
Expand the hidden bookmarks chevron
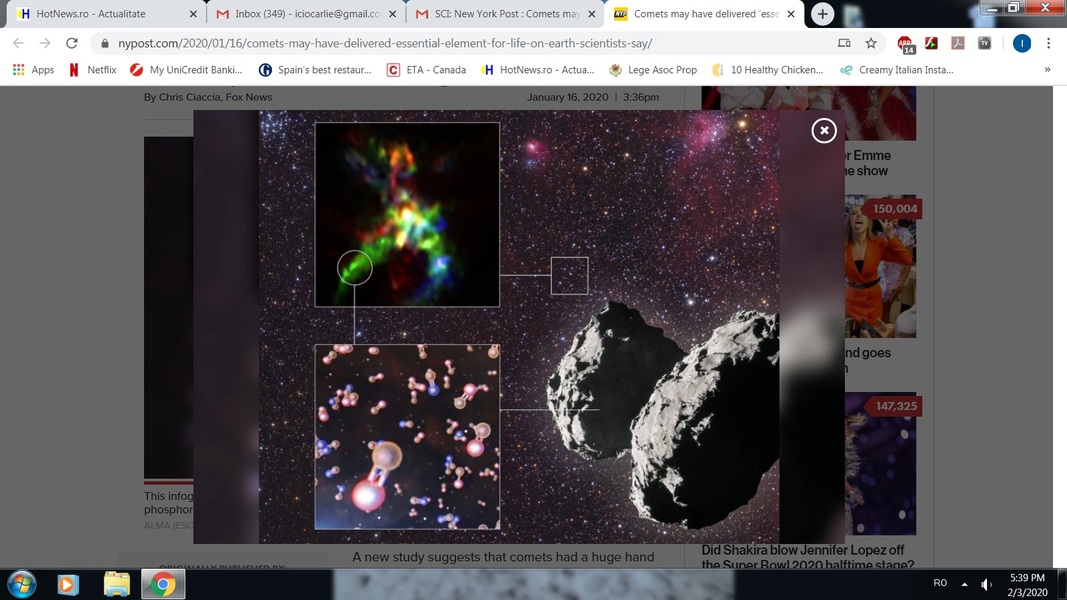click(1047, 70)
